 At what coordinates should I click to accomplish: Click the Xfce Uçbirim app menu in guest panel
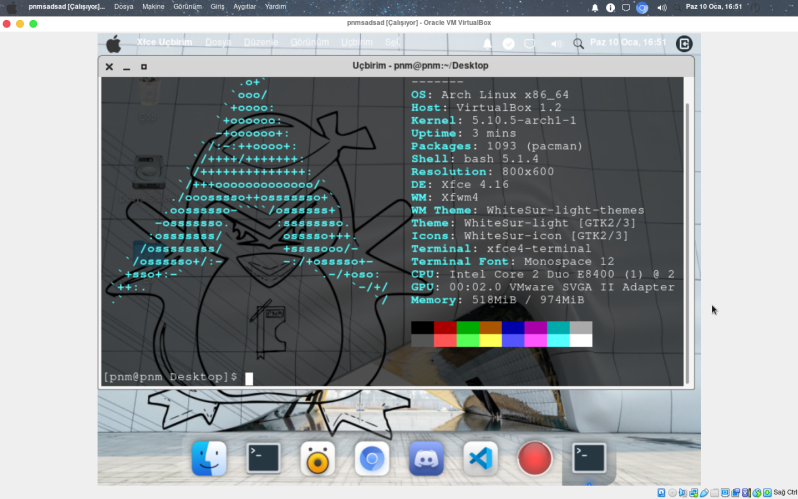164,42
